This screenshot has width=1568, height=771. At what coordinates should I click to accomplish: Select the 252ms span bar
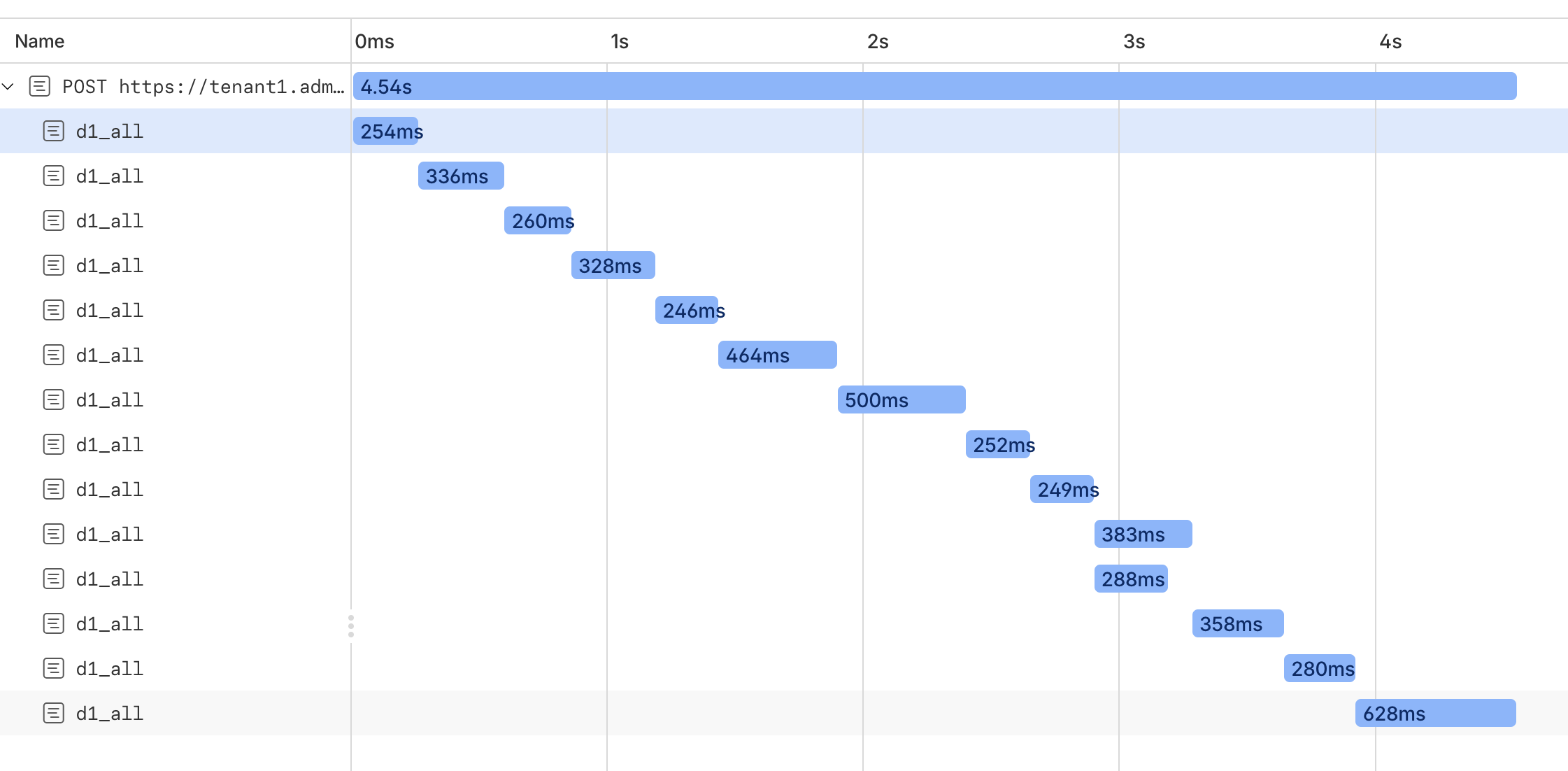tap(999, 444)
